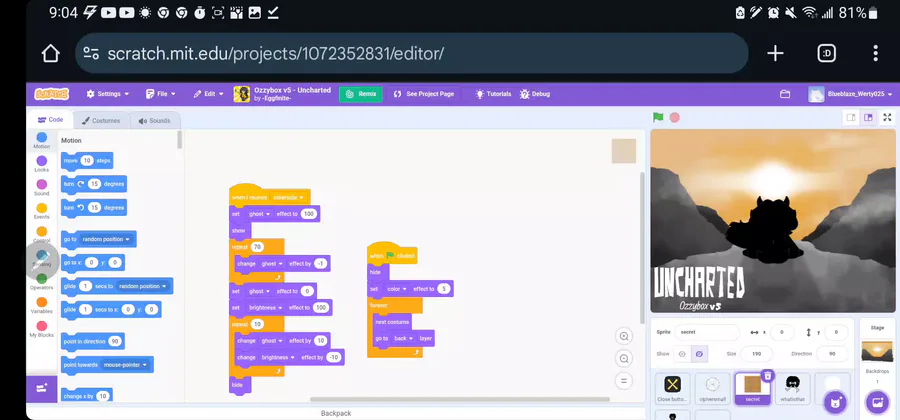The height and width of the screenshot is (420, 900).
Task: Click See Project Page button
Action: coord(424,94)
